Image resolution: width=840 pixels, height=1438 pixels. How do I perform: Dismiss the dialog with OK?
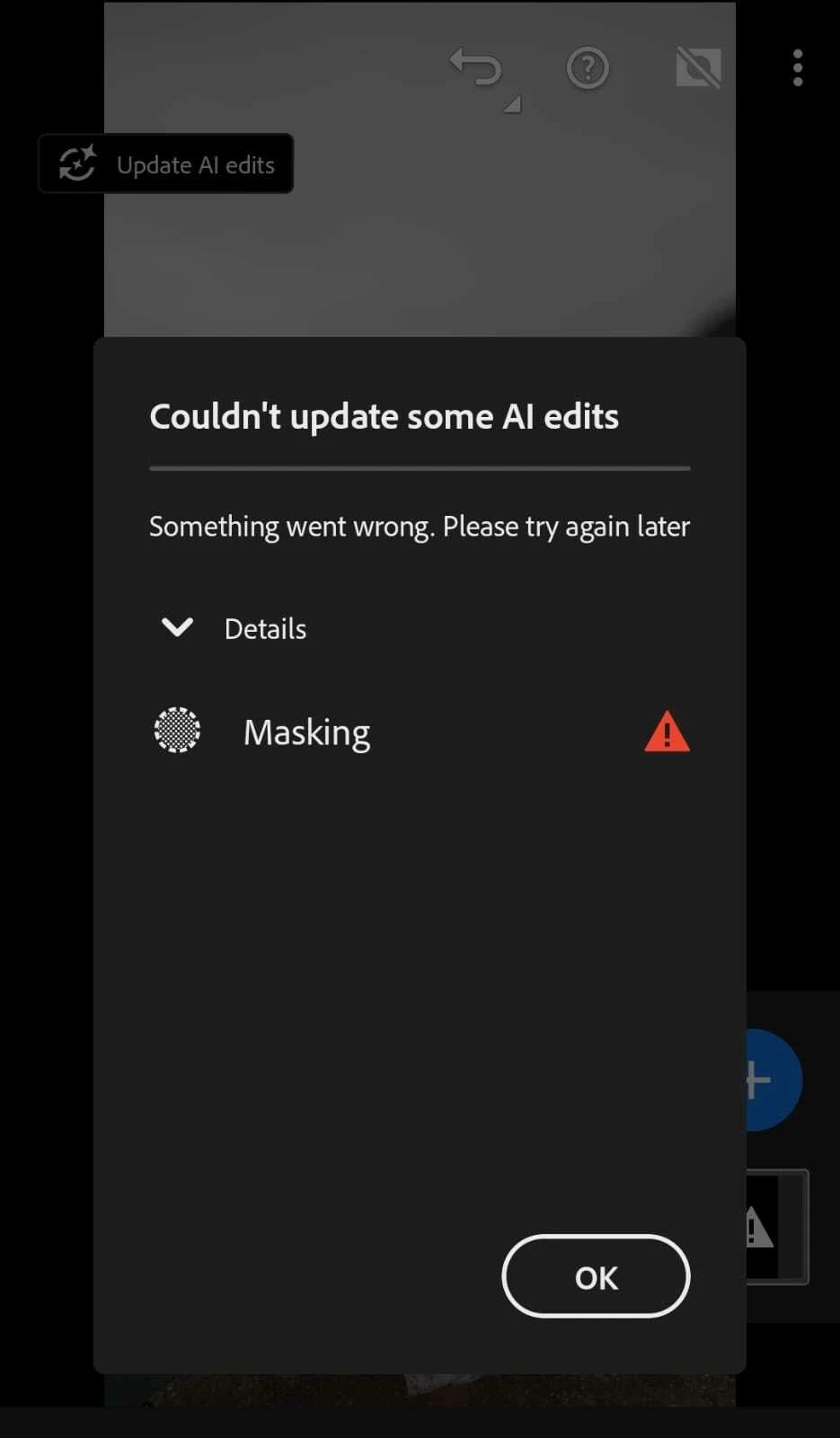(x=596, y=1276)
